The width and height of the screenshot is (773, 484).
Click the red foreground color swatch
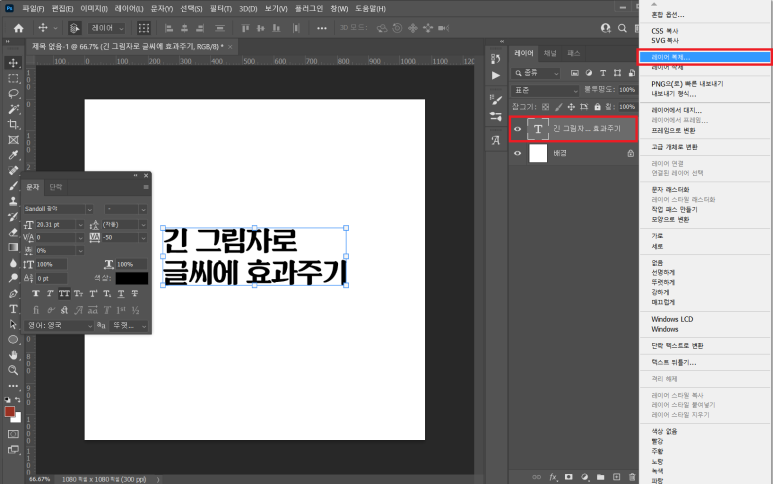point(9,412)
